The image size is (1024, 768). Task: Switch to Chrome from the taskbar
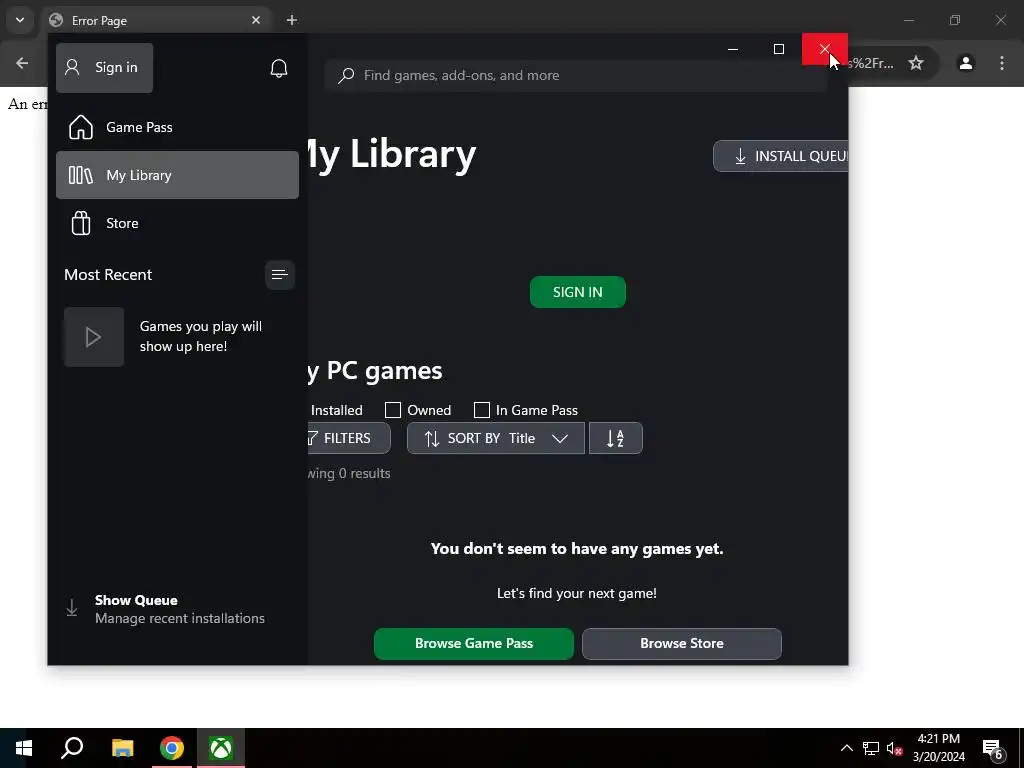point(172,748)
